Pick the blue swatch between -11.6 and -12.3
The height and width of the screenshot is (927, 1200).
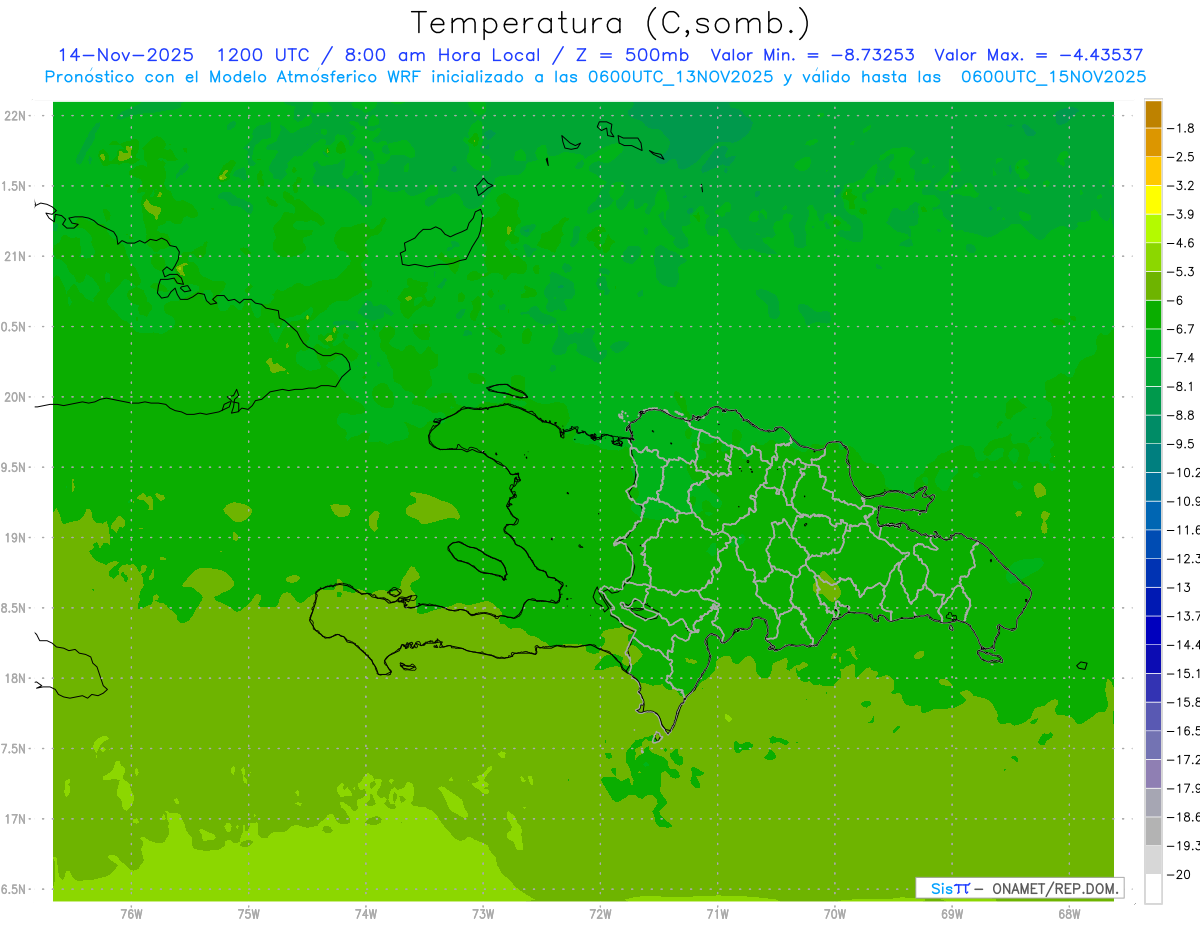click(1154, 544)
